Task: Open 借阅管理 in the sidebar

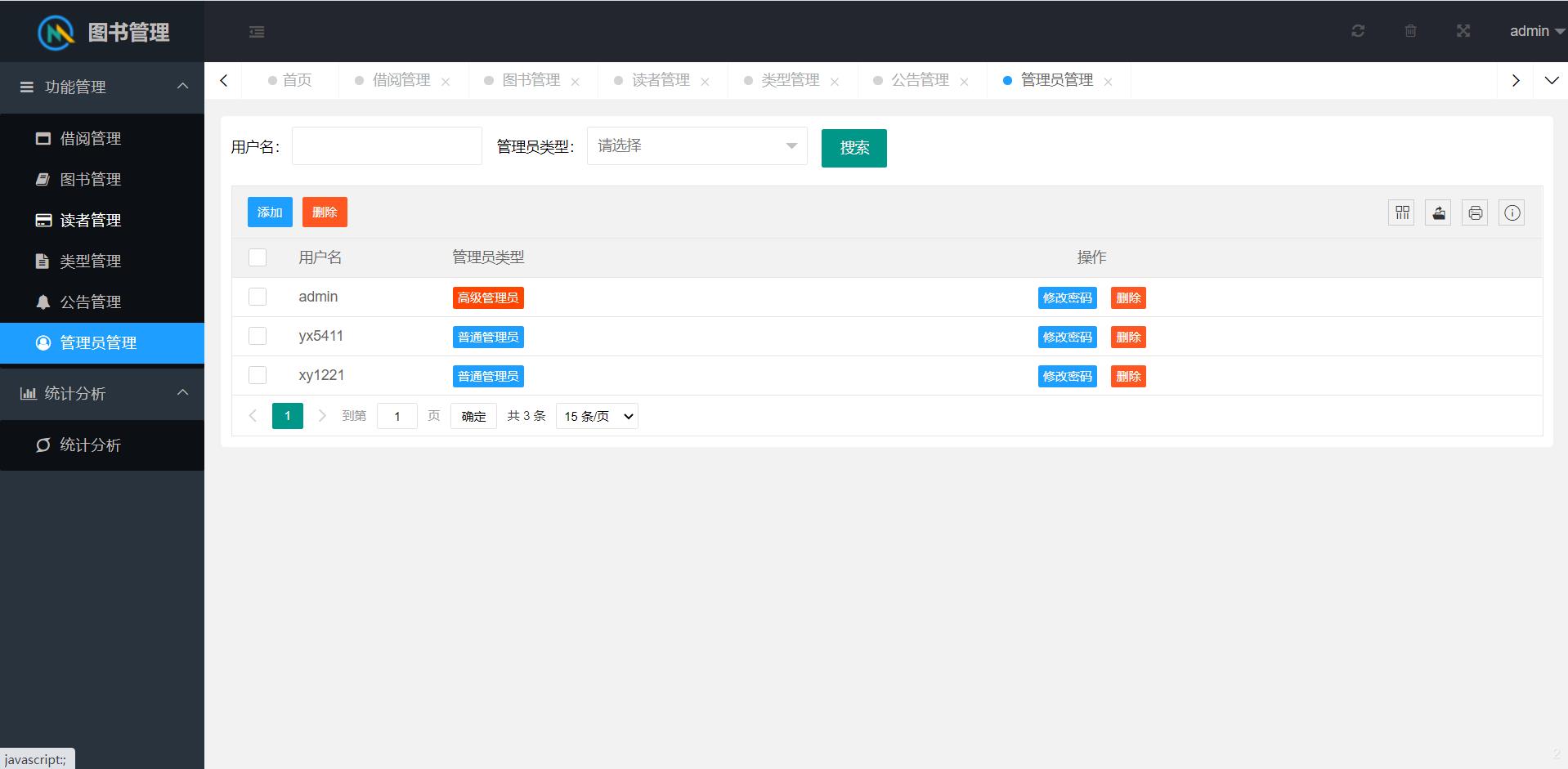Action: (102, 139)
